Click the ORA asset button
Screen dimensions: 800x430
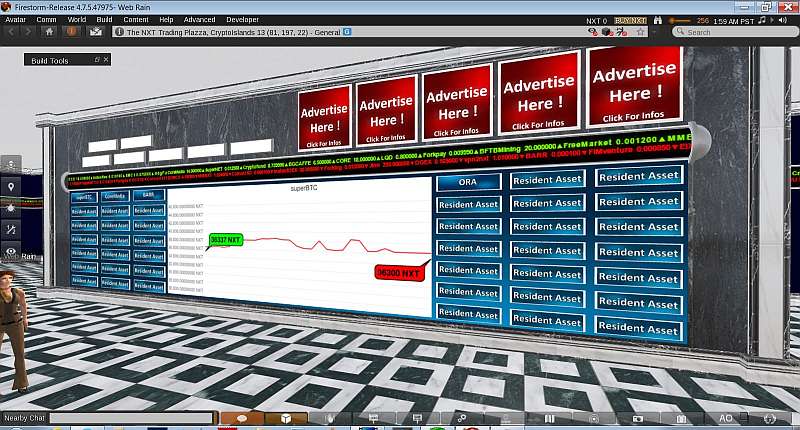468,182
